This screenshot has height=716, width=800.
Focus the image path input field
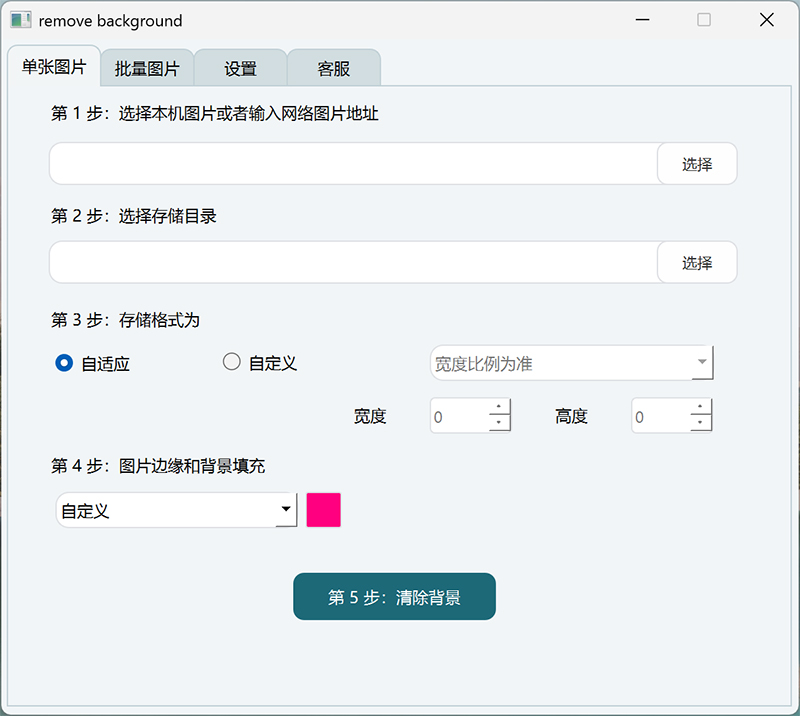(x=354, y=164)
